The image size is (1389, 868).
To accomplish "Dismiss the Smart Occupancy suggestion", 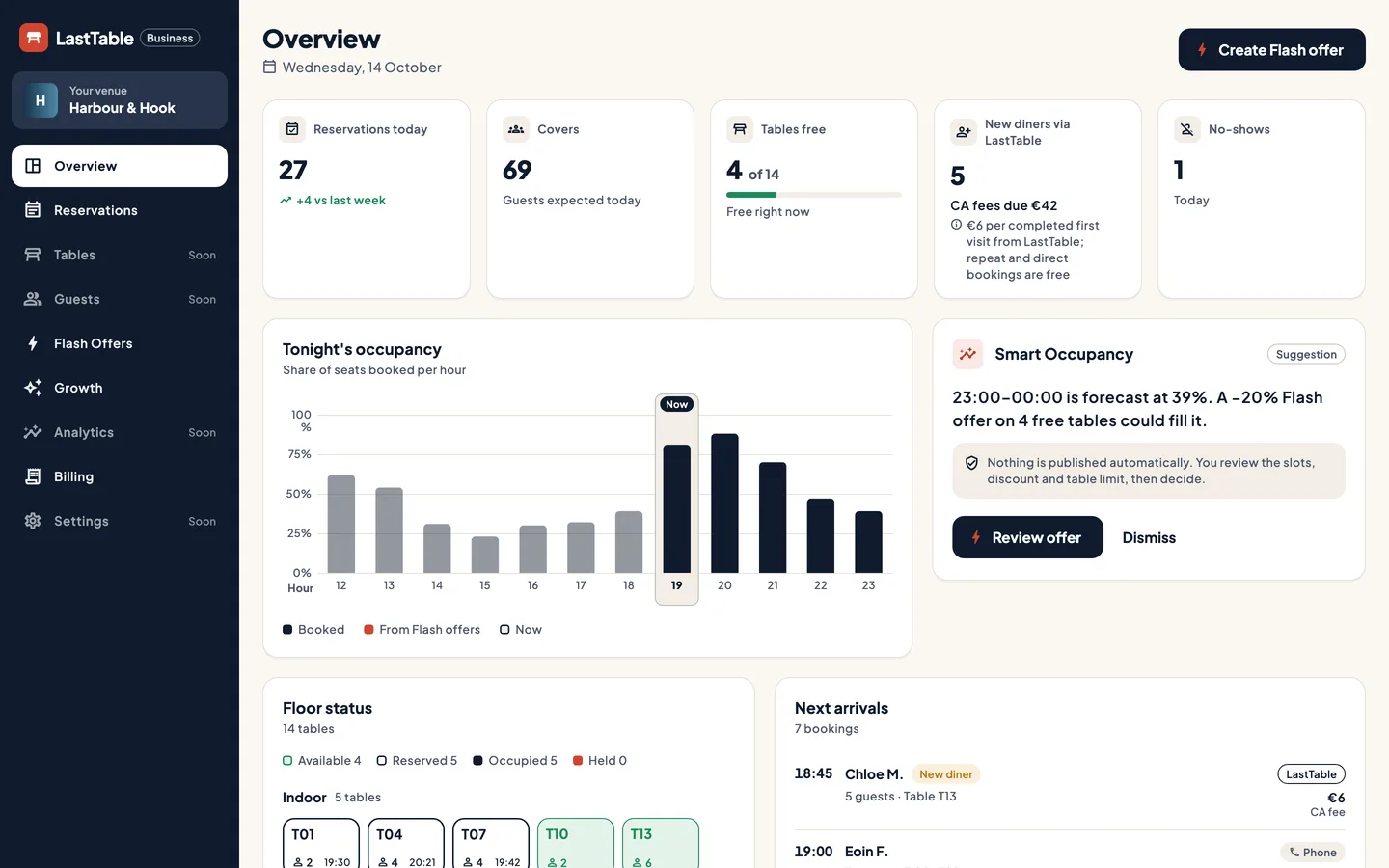I will point(1149,538).
